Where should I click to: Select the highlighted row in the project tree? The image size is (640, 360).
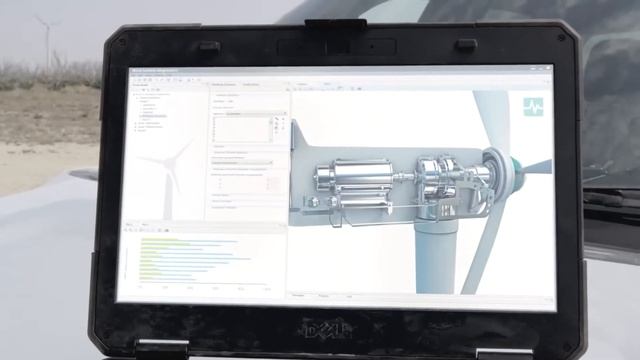153,116
